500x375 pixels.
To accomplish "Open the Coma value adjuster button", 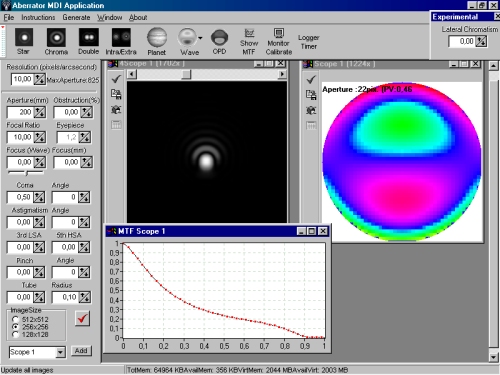I will tap(39, 197).
